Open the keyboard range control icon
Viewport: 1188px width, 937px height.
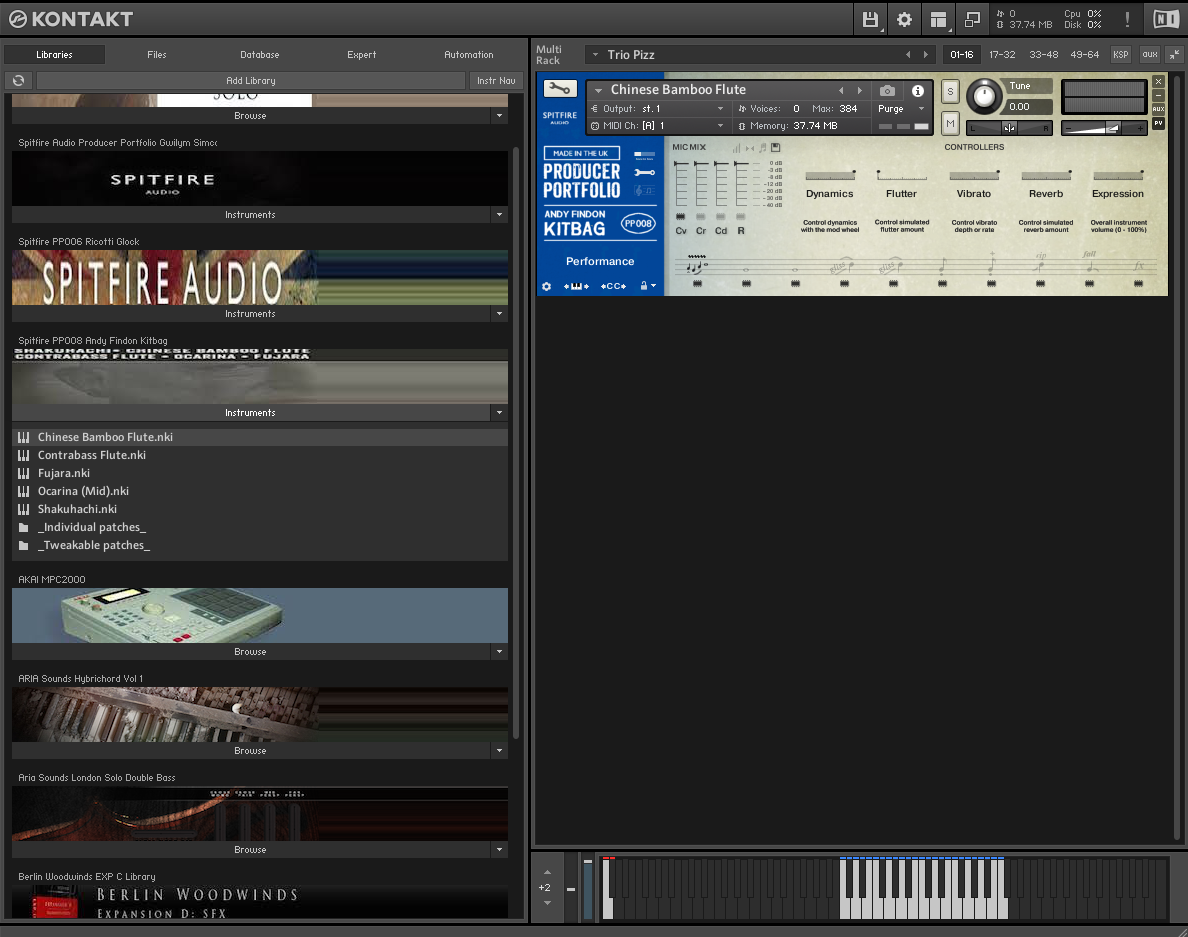click(x=576, y=286)
